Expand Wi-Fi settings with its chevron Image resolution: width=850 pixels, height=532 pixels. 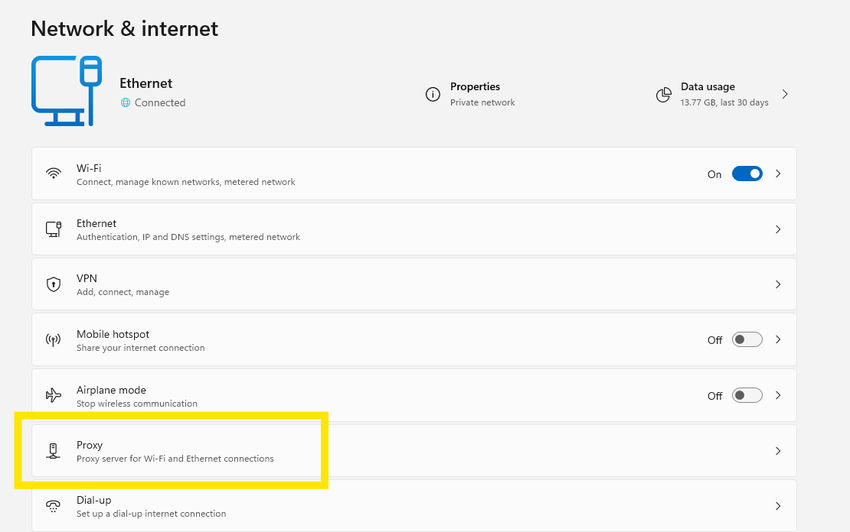coord(778,174)
